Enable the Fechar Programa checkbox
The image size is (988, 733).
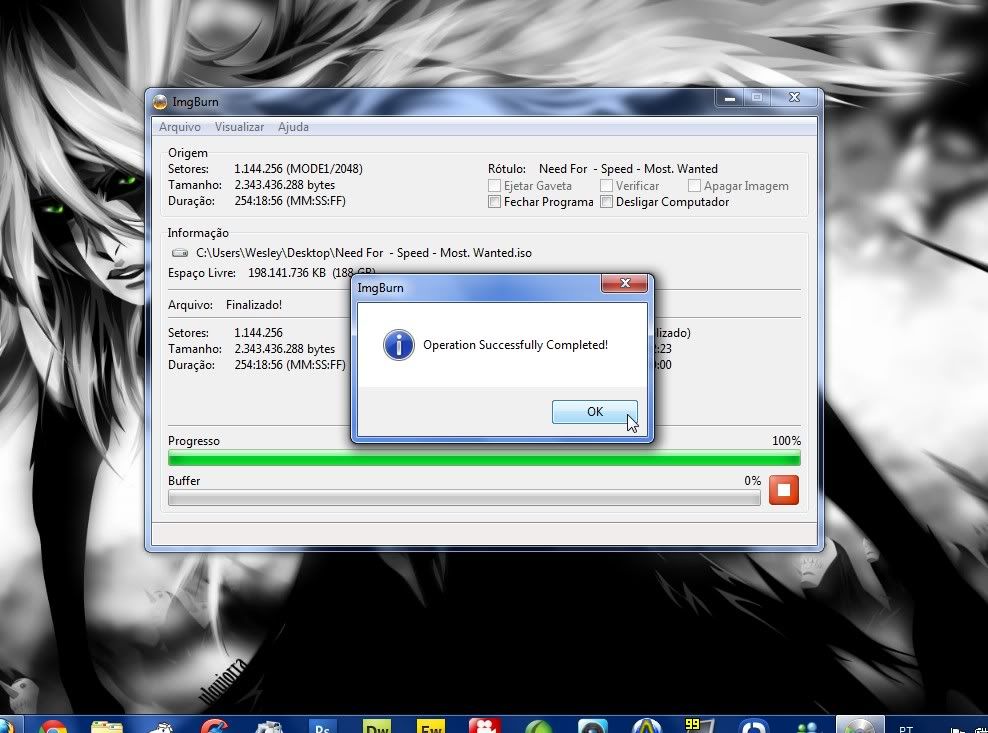pyautogui.click(x=495, y=202)
